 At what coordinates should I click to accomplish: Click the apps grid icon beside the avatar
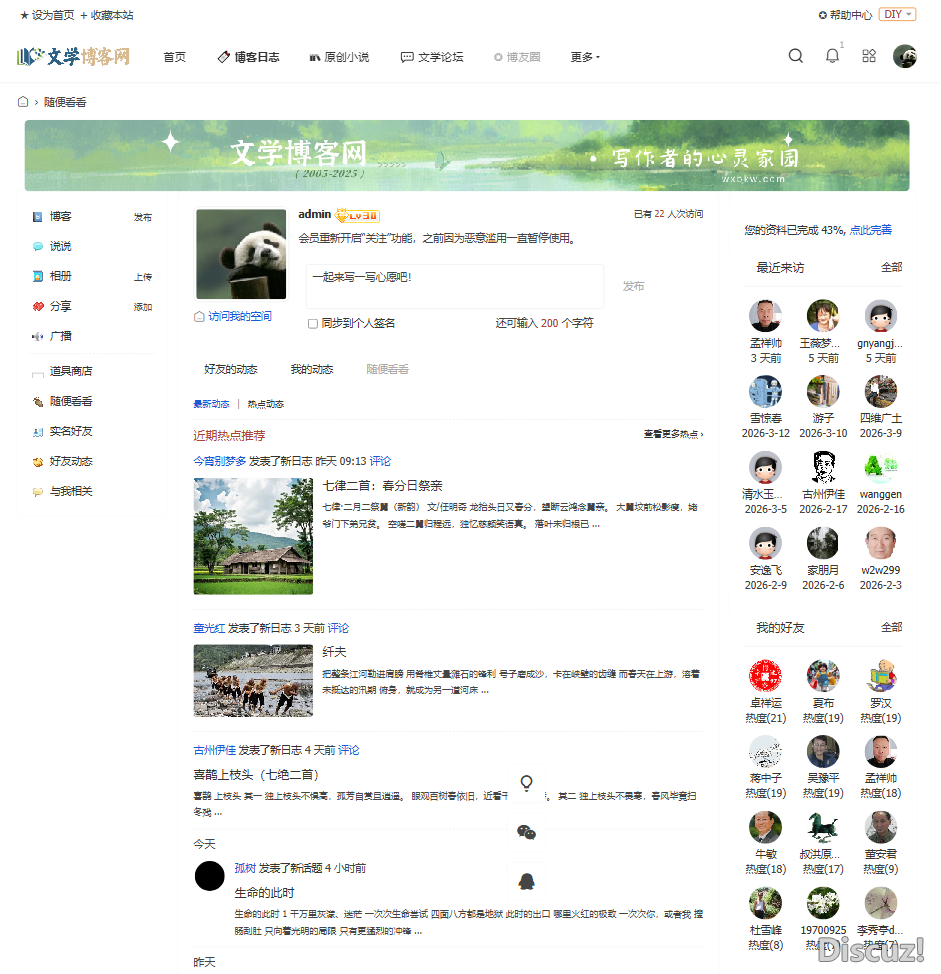(x=868, y=57)
